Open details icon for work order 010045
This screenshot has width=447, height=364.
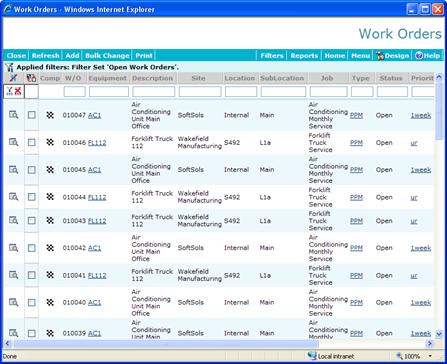point(13,170)
